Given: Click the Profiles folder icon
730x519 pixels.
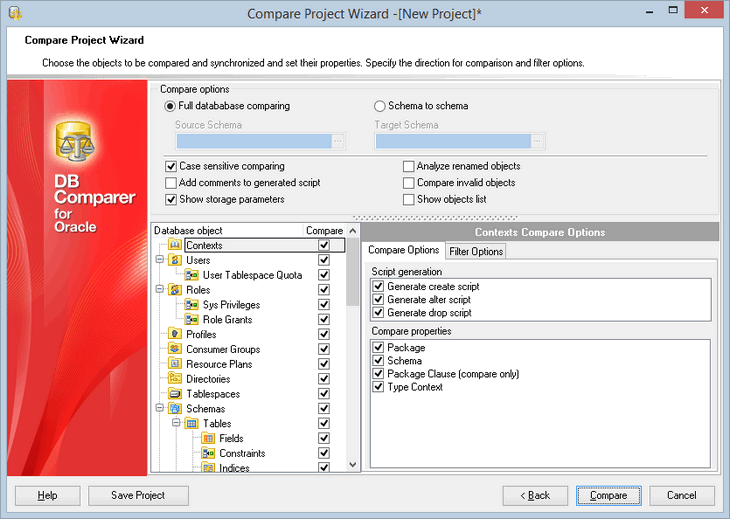Looking at the screenshot, I should point(175,334).
